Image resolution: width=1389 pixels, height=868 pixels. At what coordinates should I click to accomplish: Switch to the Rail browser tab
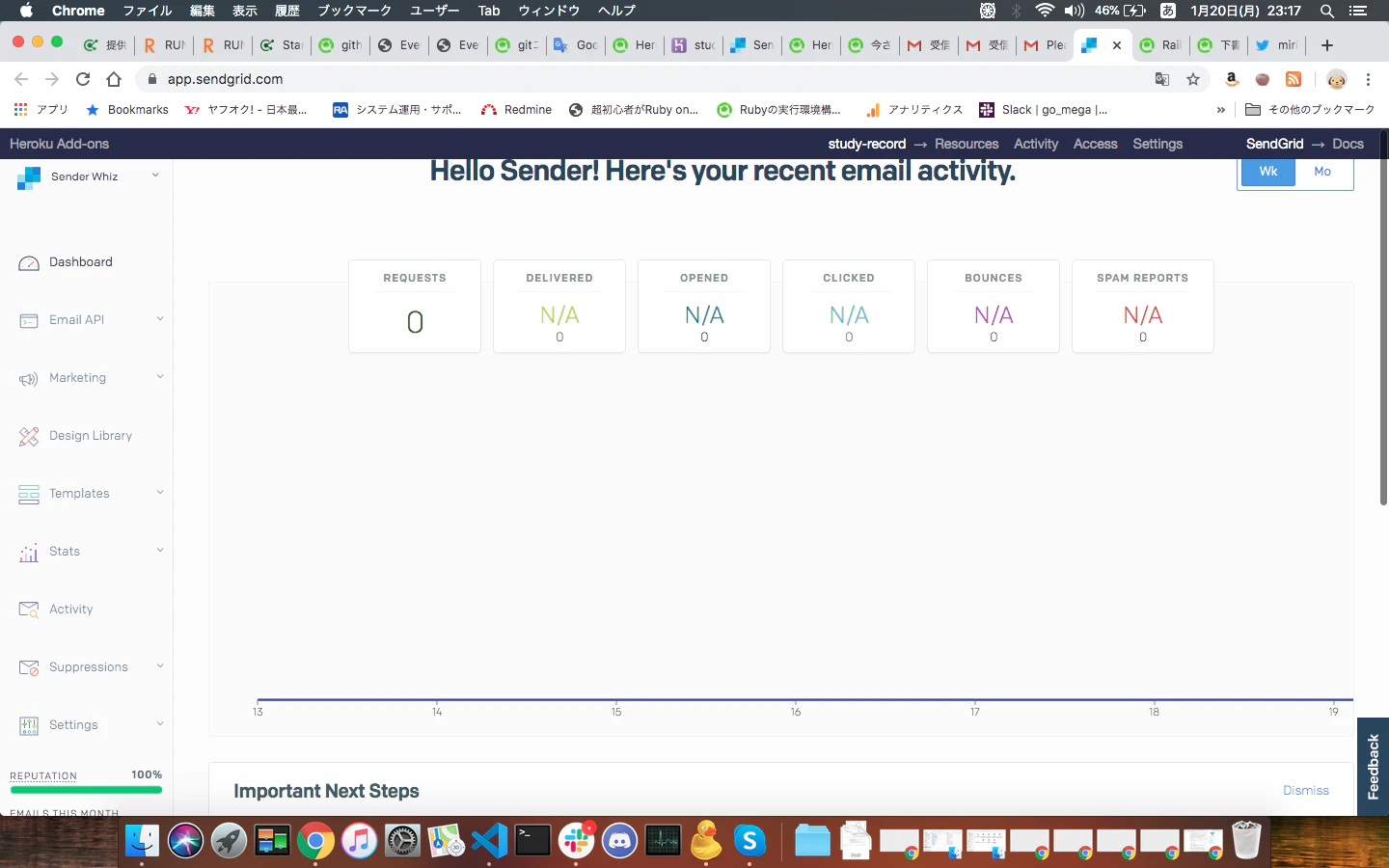pos(1160,45)
